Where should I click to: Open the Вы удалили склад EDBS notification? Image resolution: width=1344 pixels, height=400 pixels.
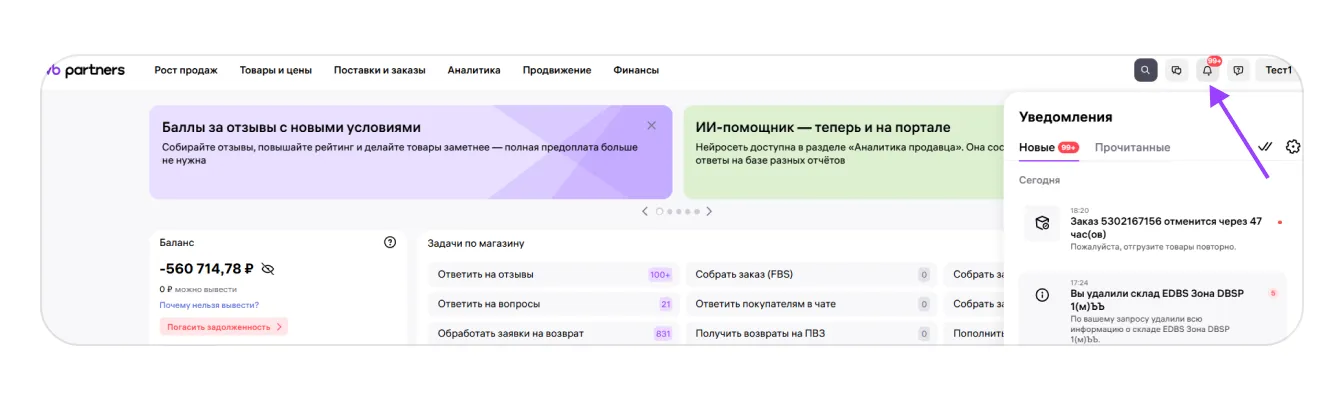1153,307
